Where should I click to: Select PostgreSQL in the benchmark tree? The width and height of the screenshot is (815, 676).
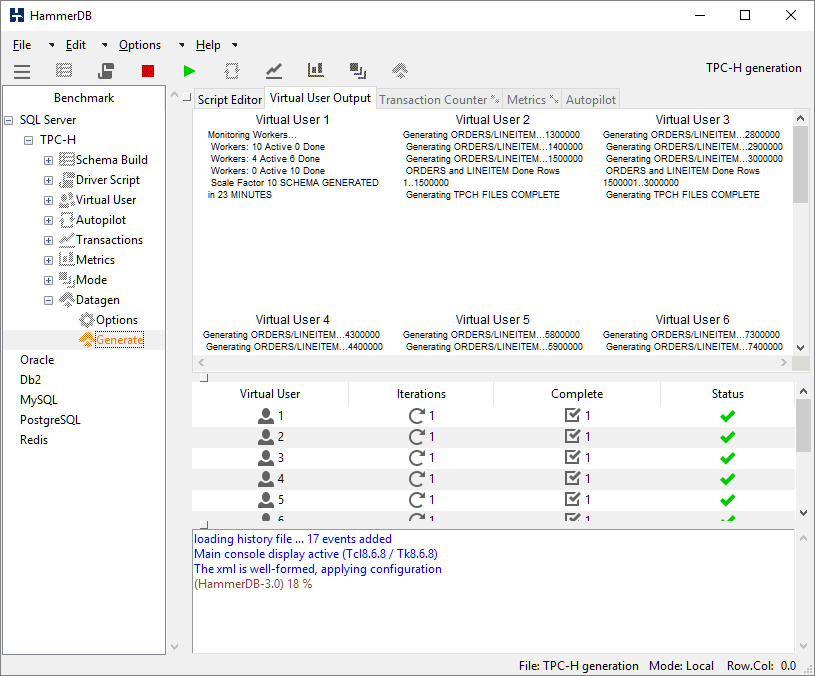[x=50, y=420]
